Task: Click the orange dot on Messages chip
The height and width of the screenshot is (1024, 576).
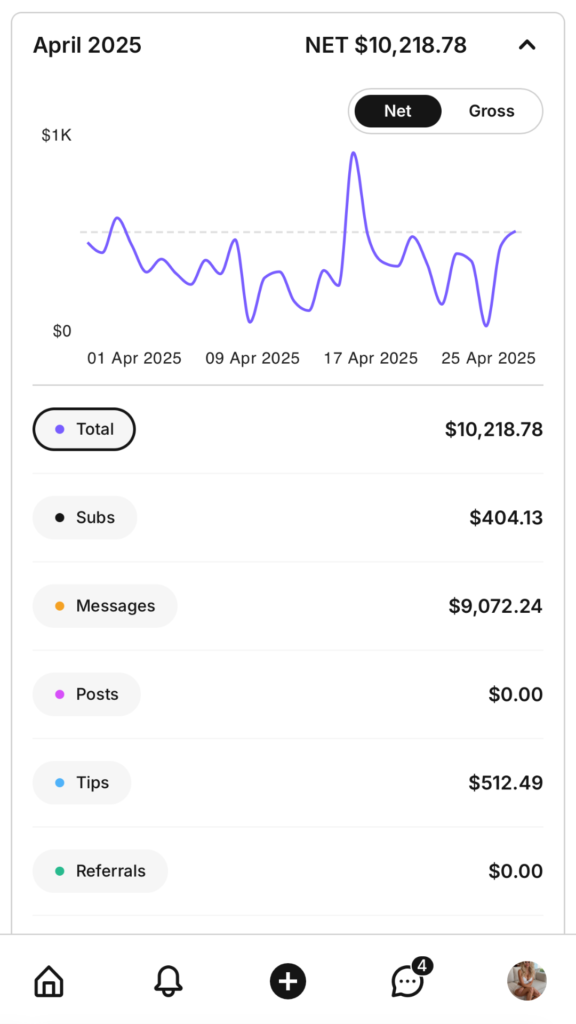Action: (x=59, y=606)
